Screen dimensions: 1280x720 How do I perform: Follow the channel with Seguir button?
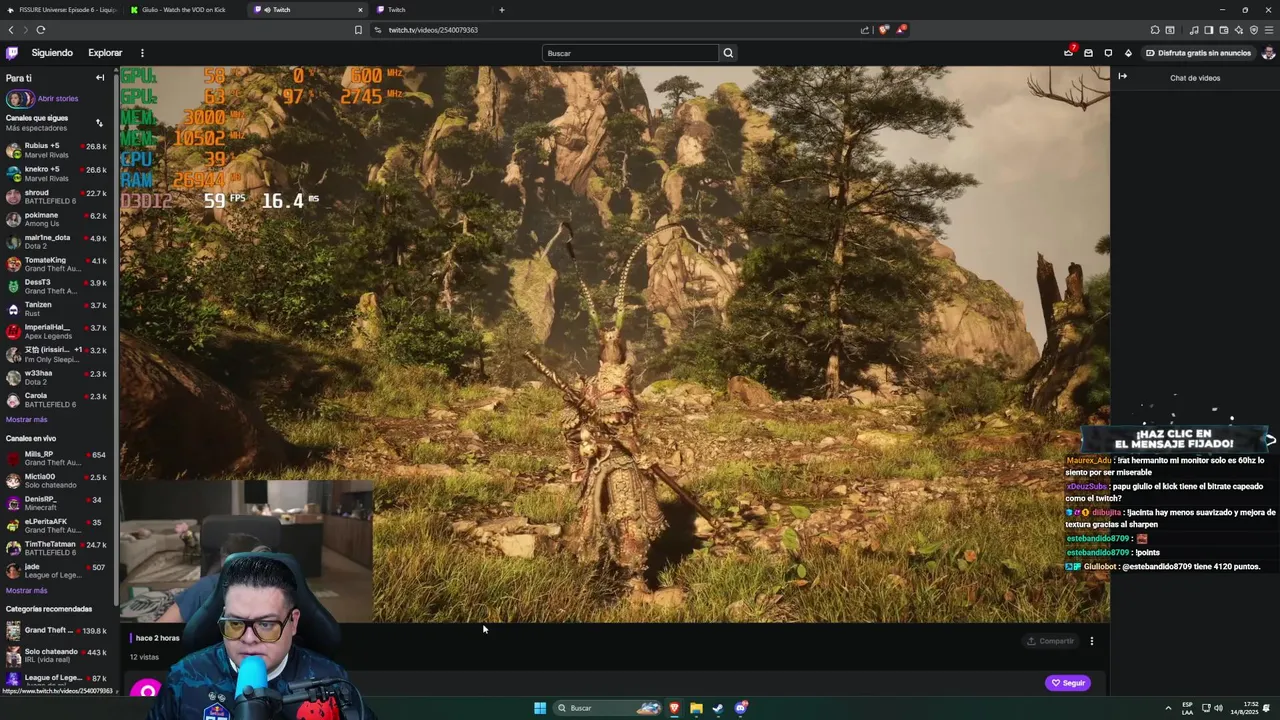click(1068, 683)
